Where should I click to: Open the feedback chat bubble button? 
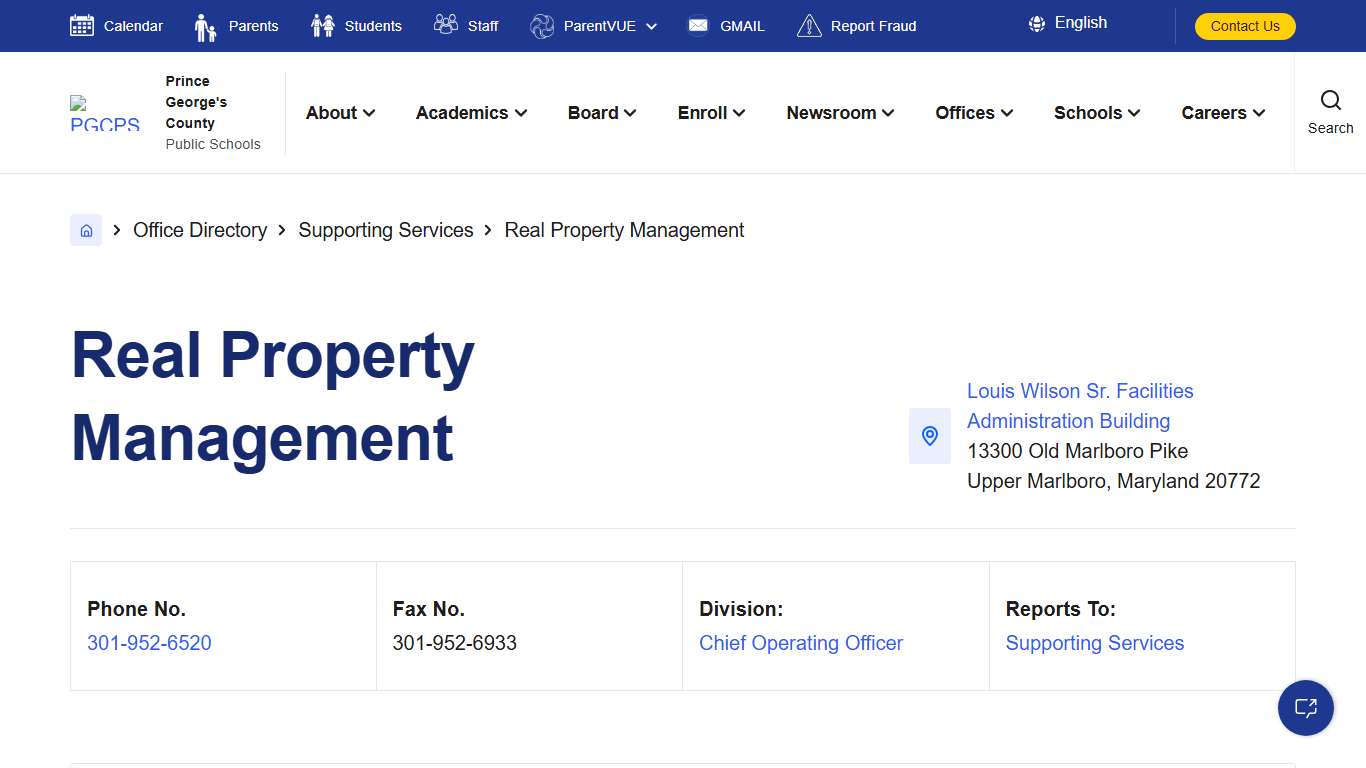pos(1306,708)
